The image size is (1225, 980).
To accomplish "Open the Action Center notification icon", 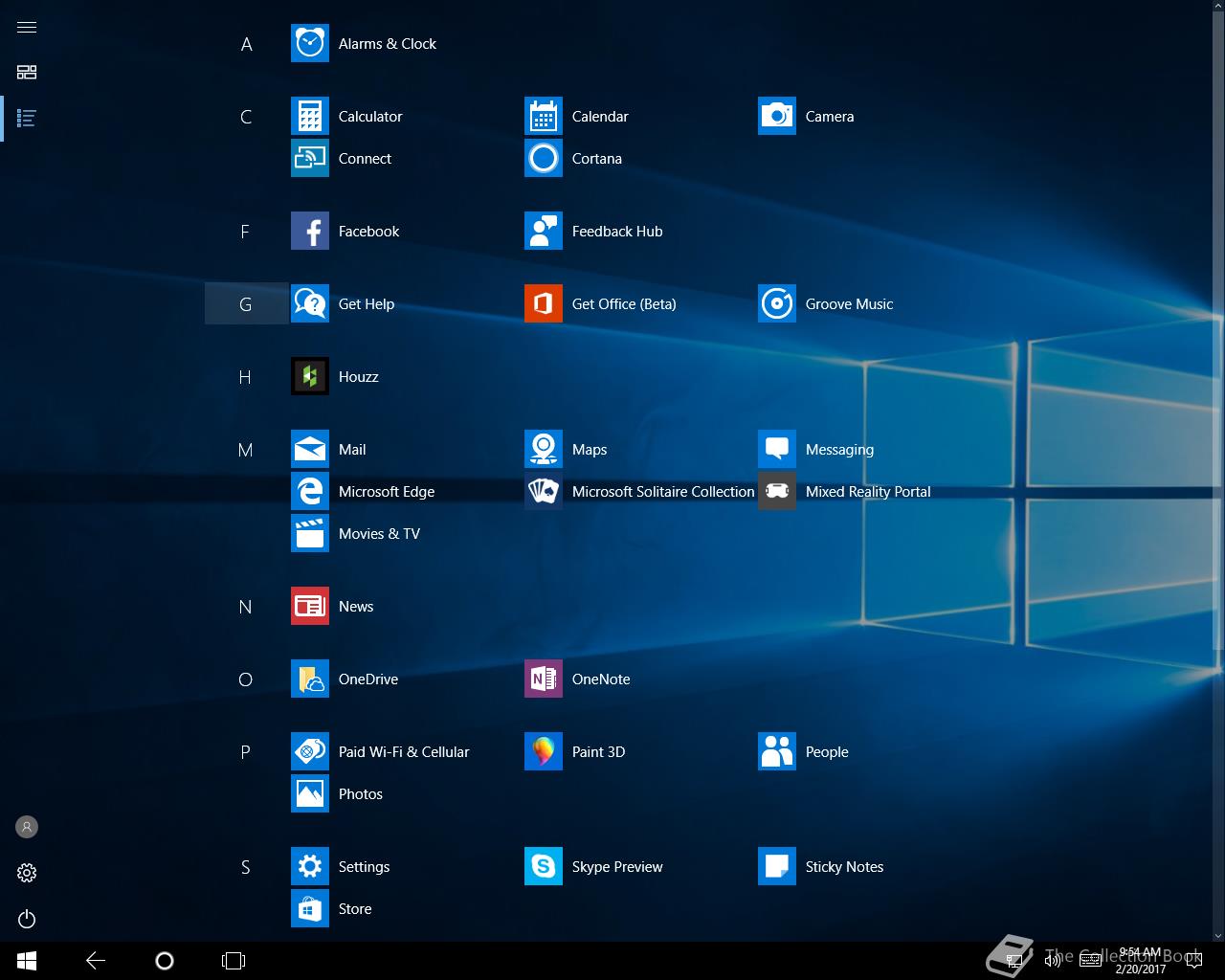I will [x=1192, y=961].
